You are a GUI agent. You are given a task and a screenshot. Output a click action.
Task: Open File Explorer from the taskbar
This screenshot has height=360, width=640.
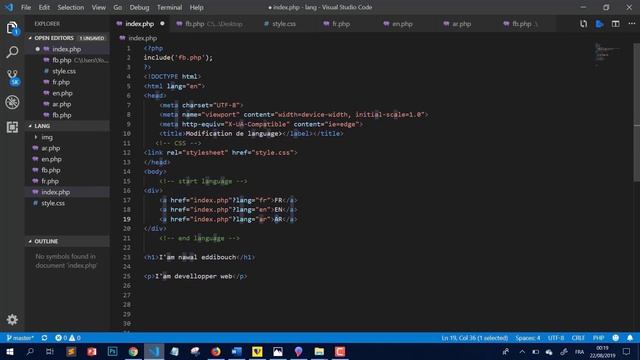(319, 351)
